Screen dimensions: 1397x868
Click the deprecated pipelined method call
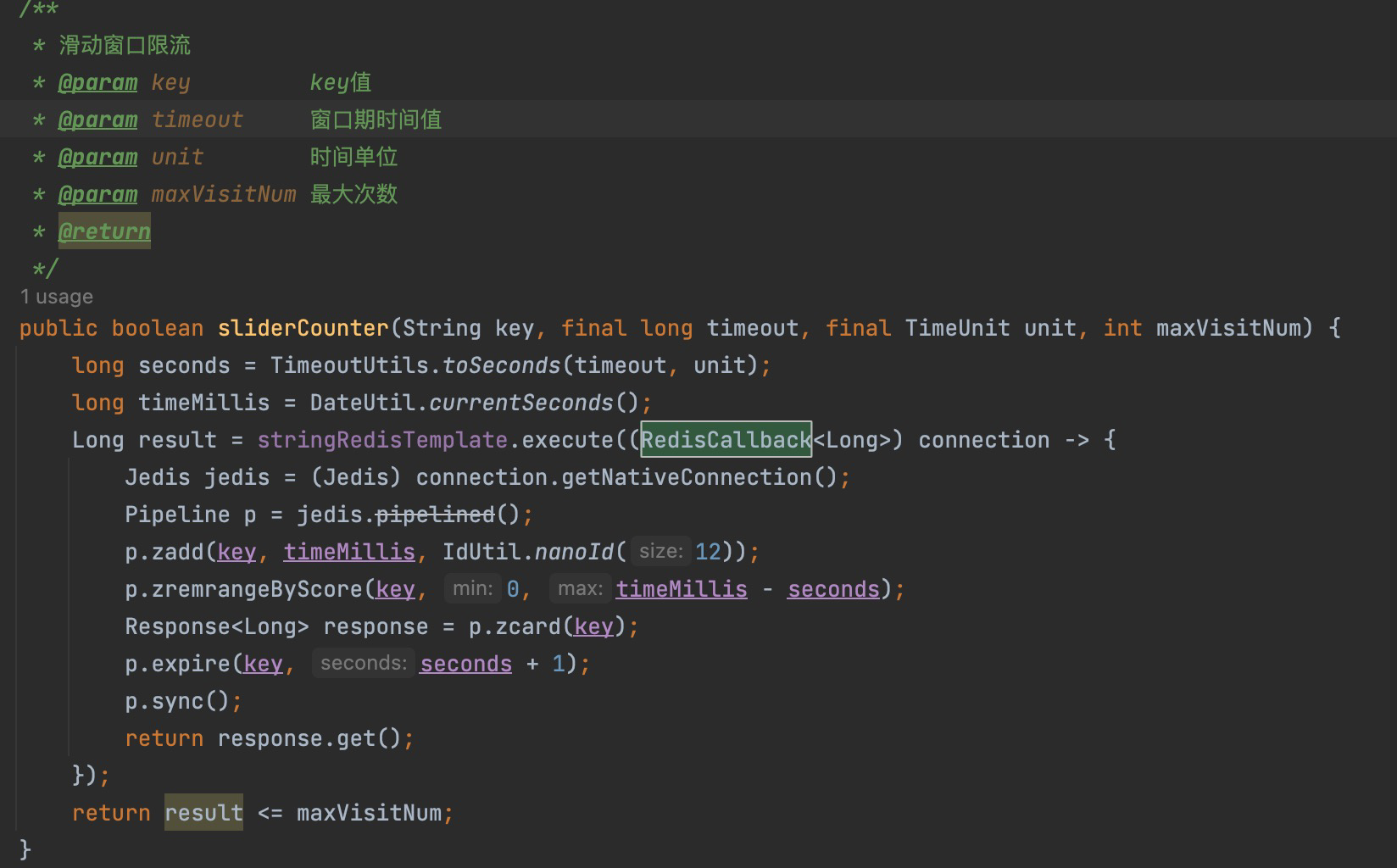click(435, 515)
